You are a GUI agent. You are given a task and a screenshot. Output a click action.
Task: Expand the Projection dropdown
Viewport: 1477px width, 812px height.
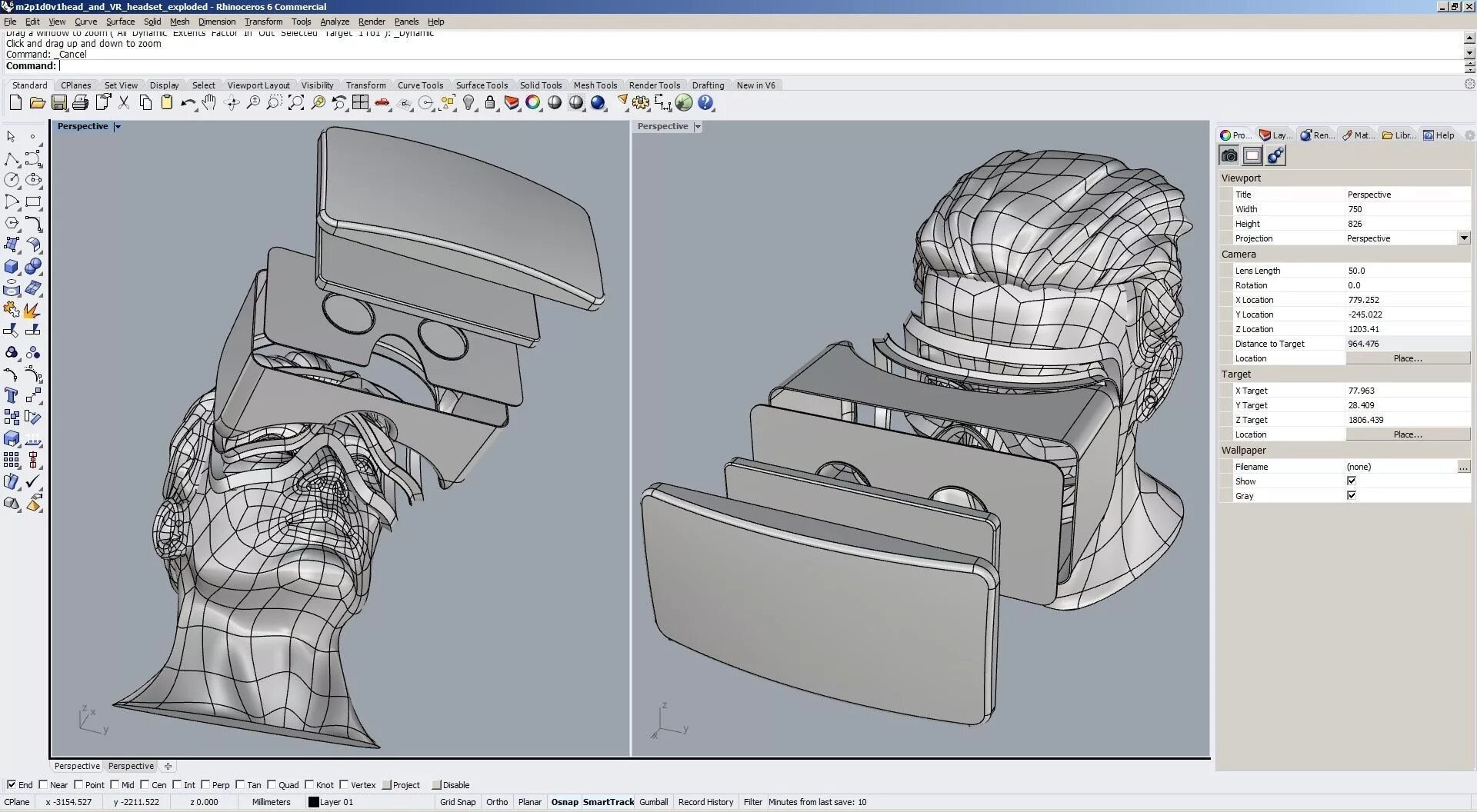click(1463, 238)
